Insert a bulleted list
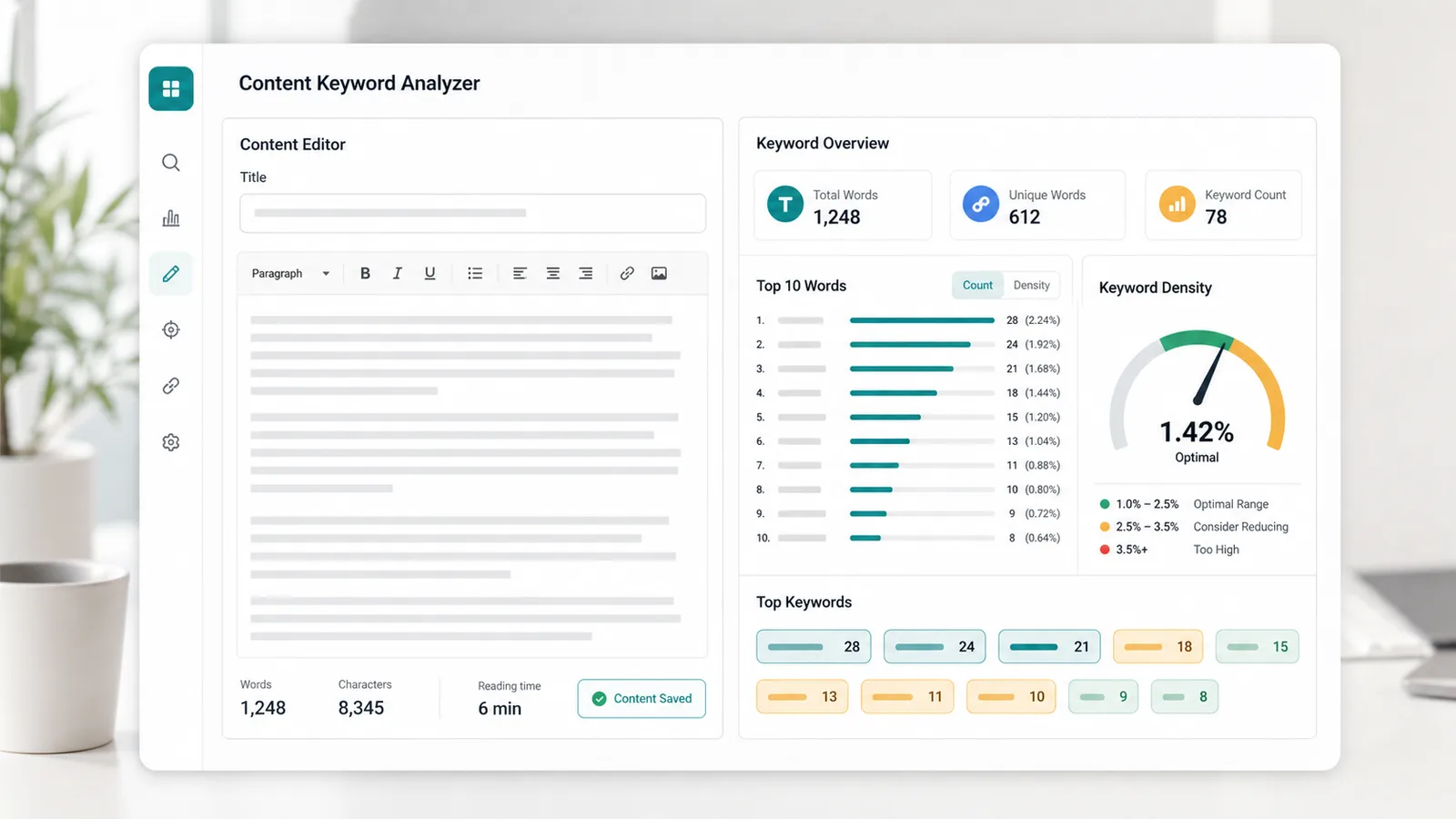The width and height of the screenshot is (1456, 819). click(x=475, y=273)
